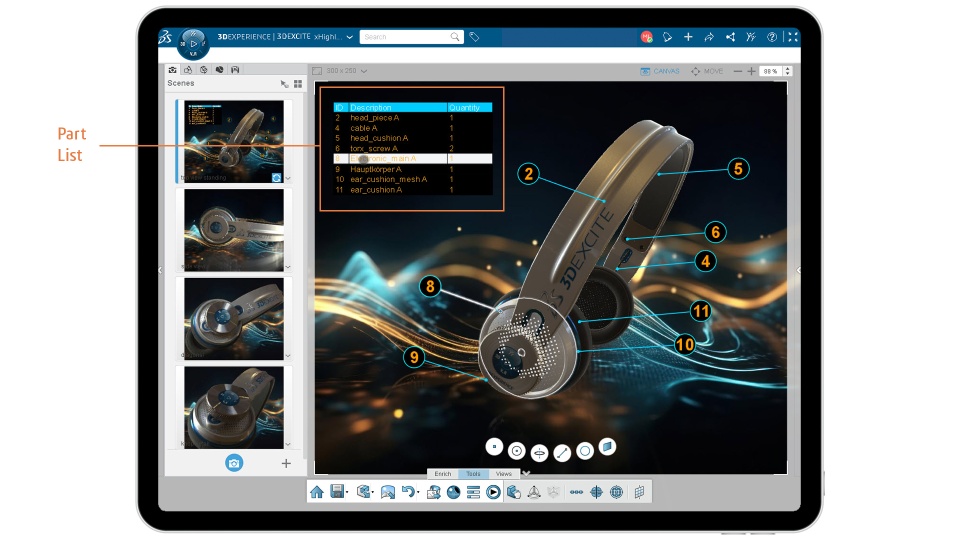Screen dimensions: 960x540
Task: Add a new scene with plus button
Action: (x=286, y=463)
